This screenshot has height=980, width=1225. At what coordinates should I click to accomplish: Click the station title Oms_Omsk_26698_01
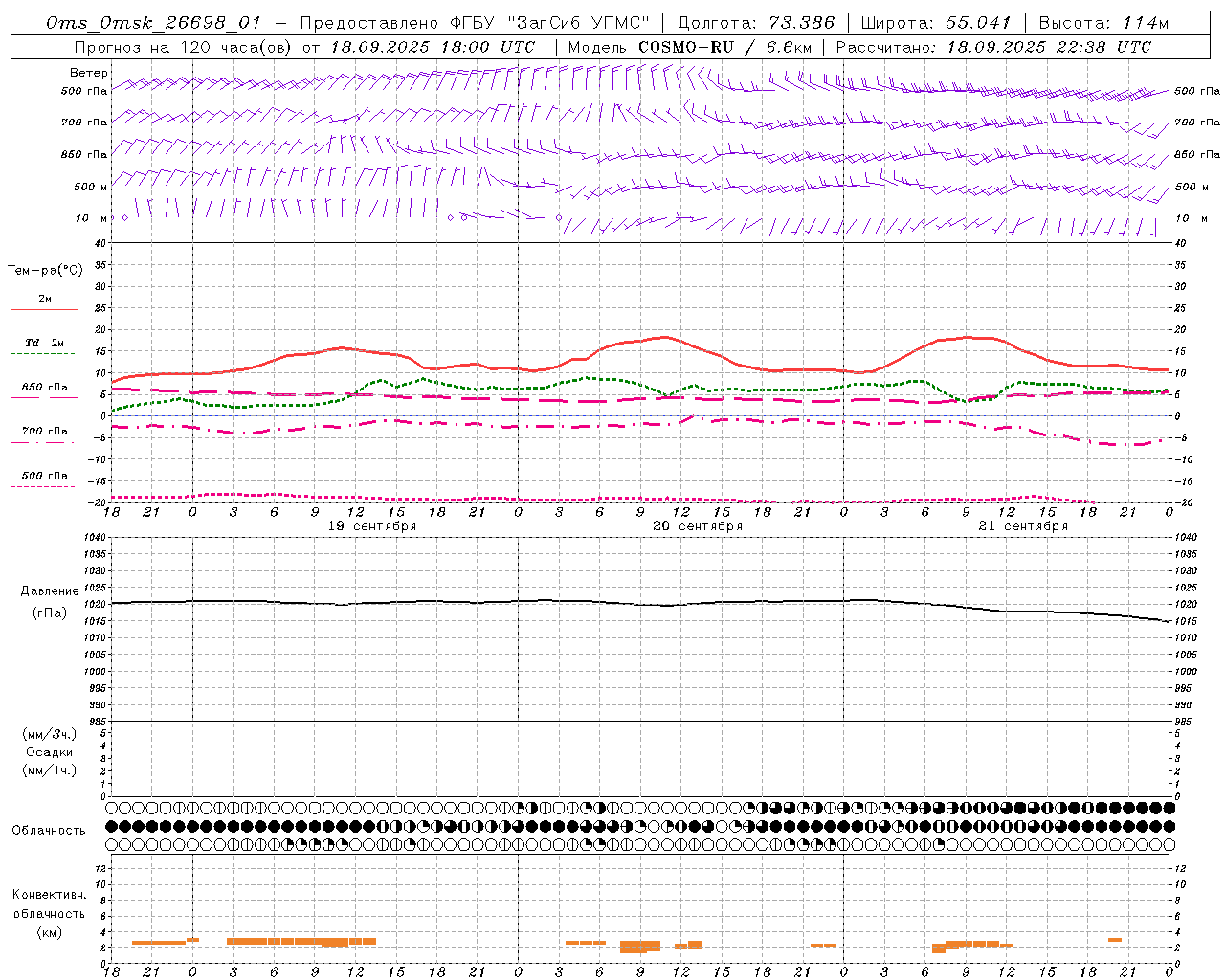(x=153, y=23)
